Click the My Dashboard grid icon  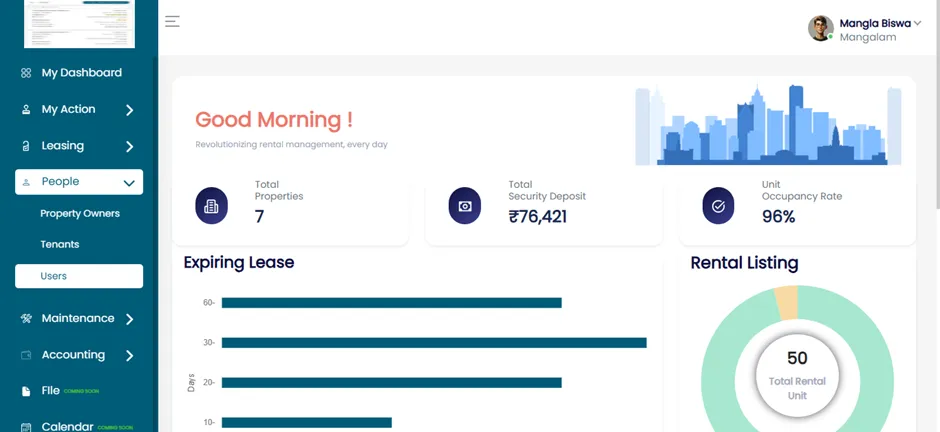[x=26, y=73]
